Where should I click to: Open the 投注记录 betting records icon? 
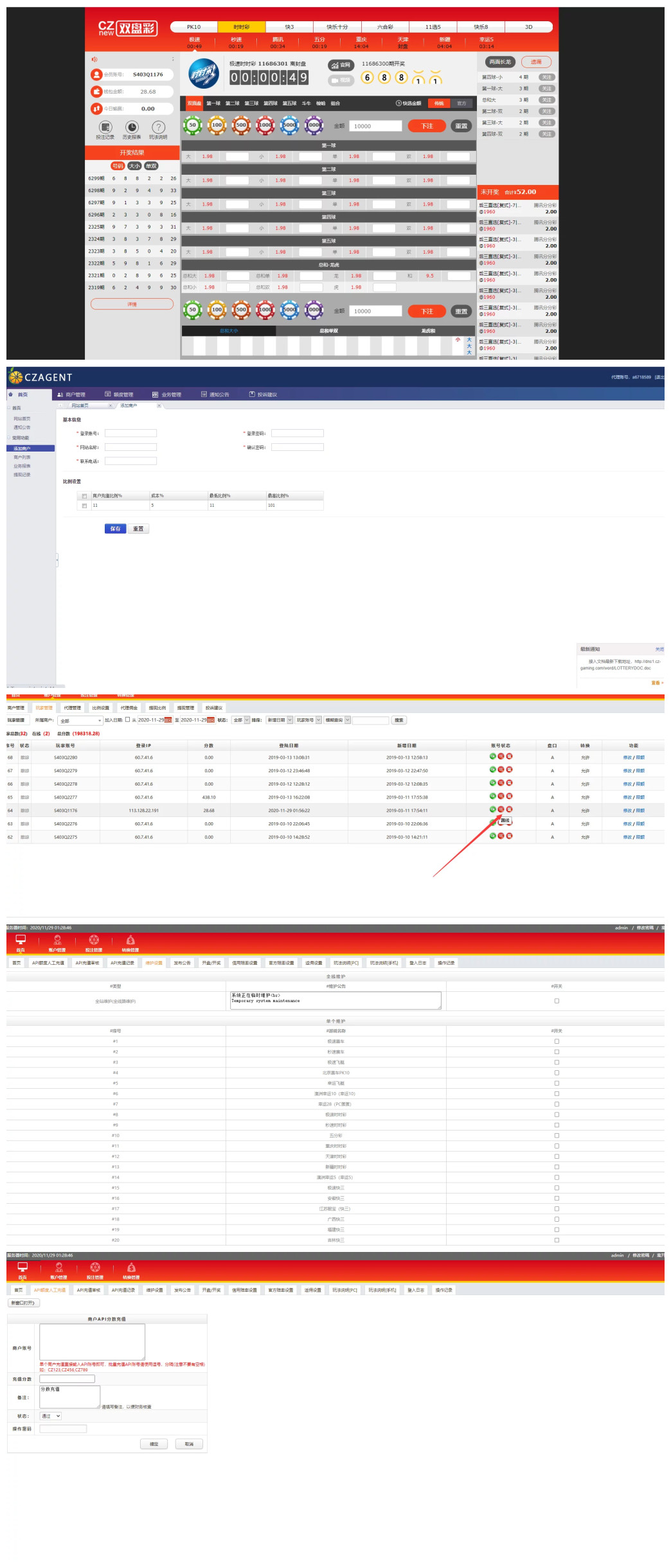click(x=105, y=127)
